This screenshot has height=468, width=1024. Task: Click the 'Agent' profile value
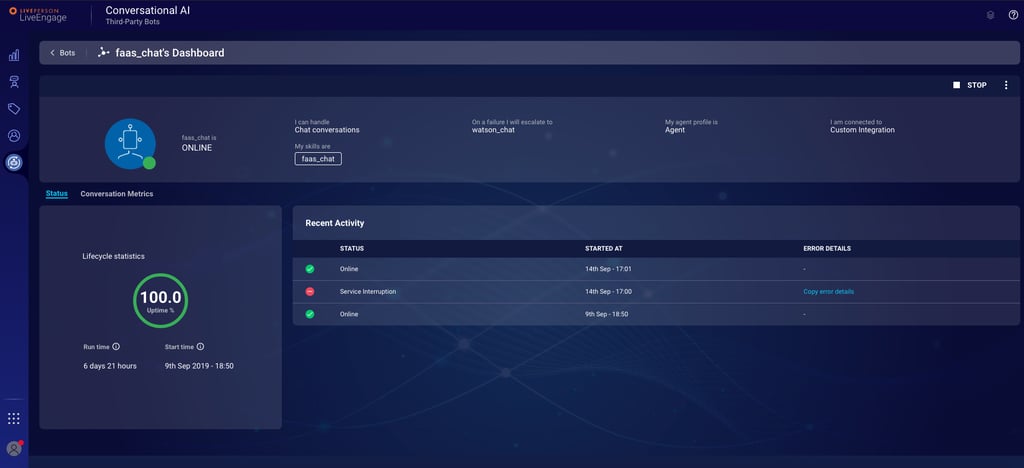(x=675, y=130)
